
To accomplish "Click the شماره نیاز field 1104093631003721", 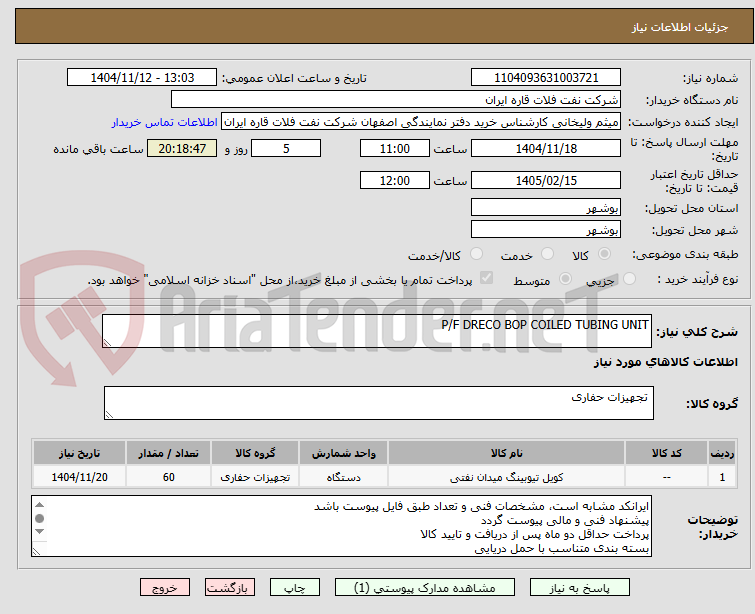I will point(546,78).
